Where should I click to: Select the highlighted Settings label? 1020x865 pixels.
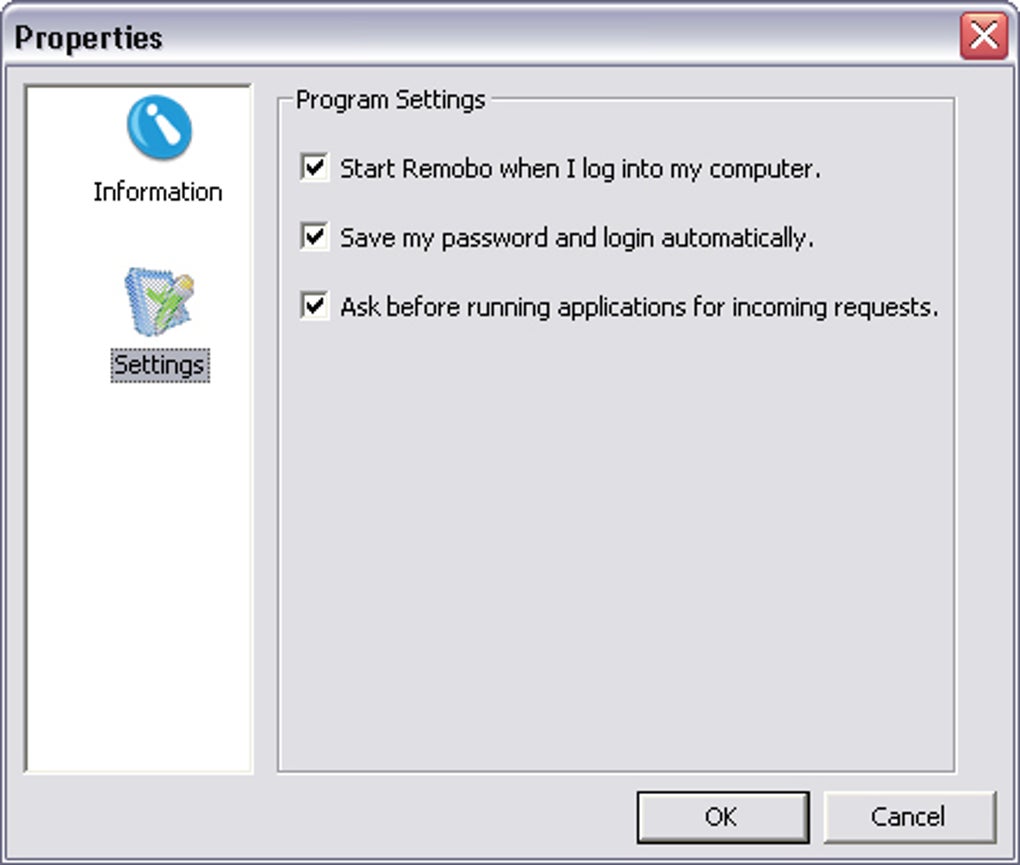pyautogui.click(x=159, y=365)
